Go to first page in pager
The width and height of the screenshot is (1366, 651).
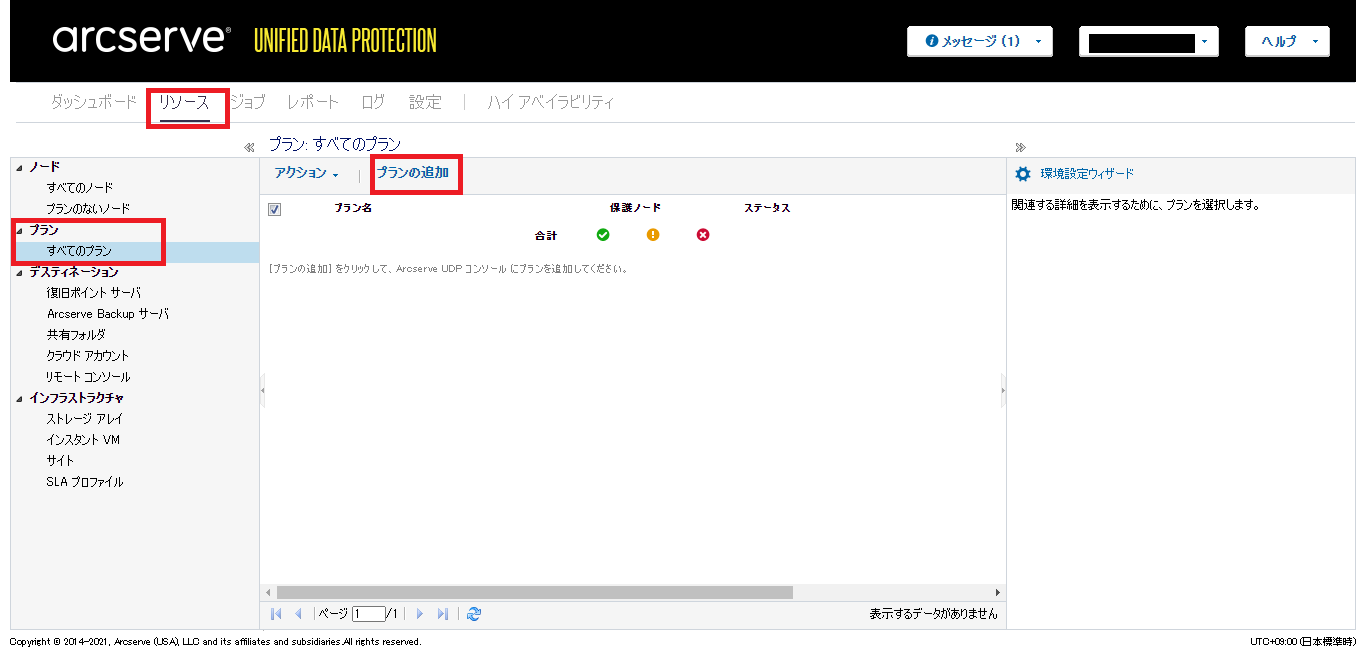coord(276,614)
